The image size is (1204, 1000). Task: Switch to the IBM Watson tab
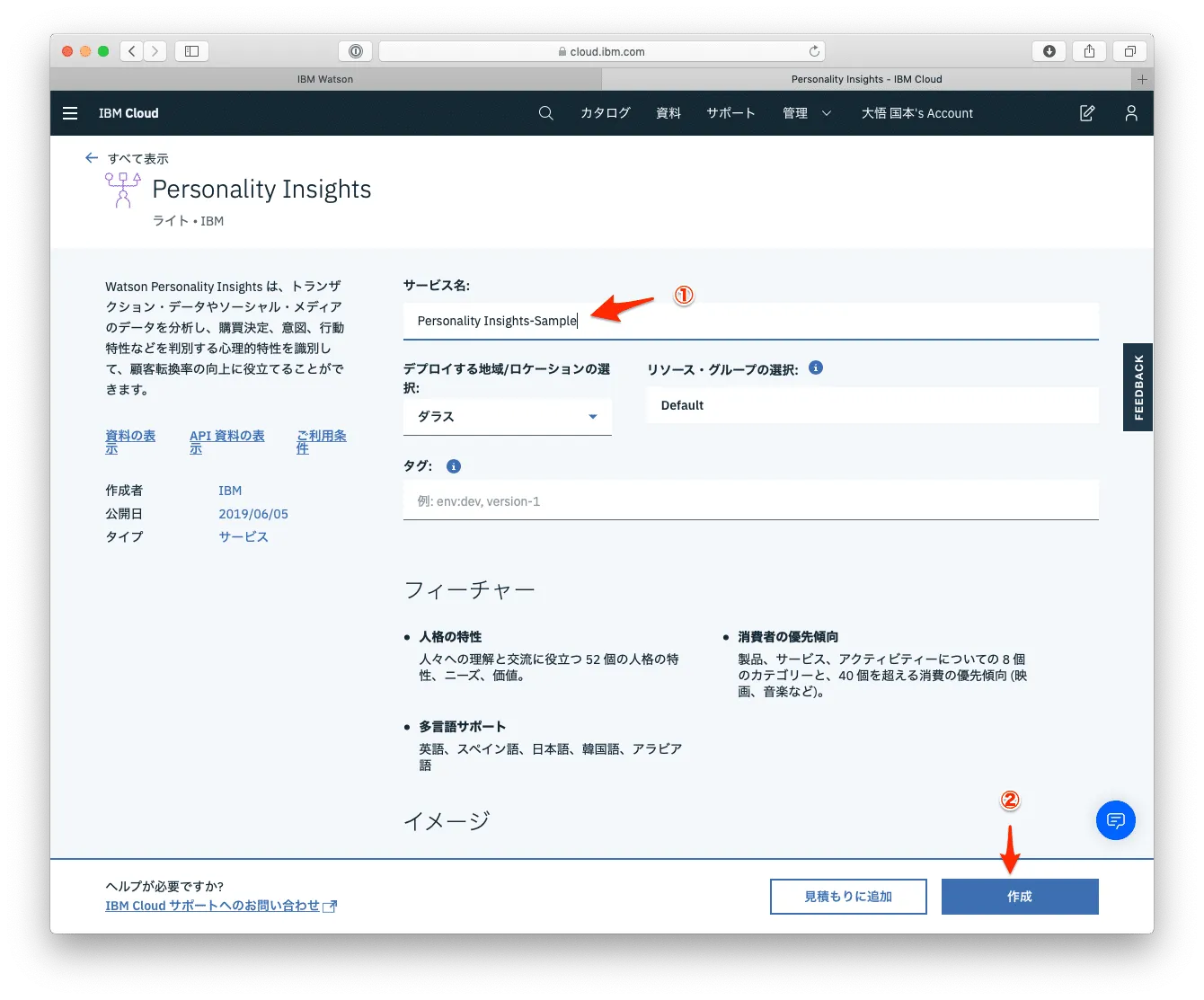[x=325, y=79]
